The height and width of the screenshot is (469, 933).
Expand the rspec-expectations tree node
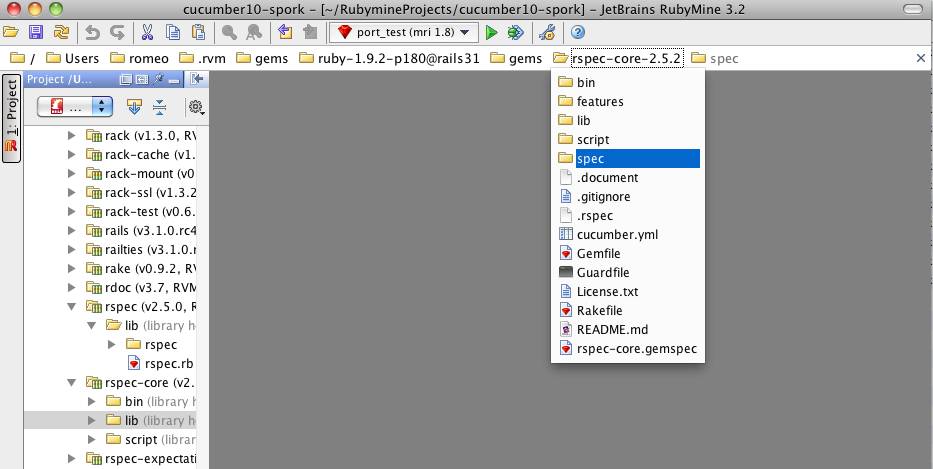point(71,458)
